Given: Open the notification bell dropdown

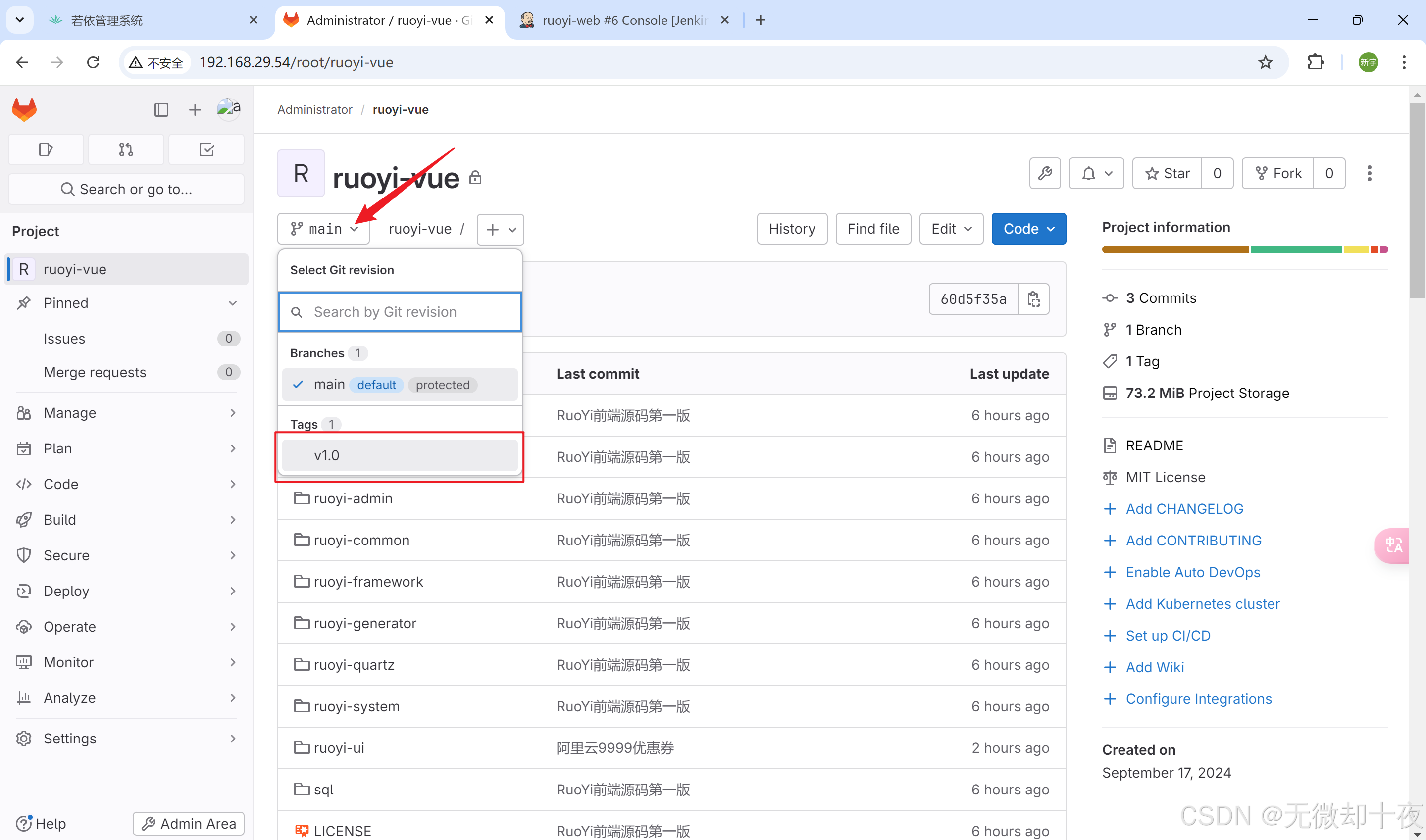Looking at the screenshot, I should 1096,173.
